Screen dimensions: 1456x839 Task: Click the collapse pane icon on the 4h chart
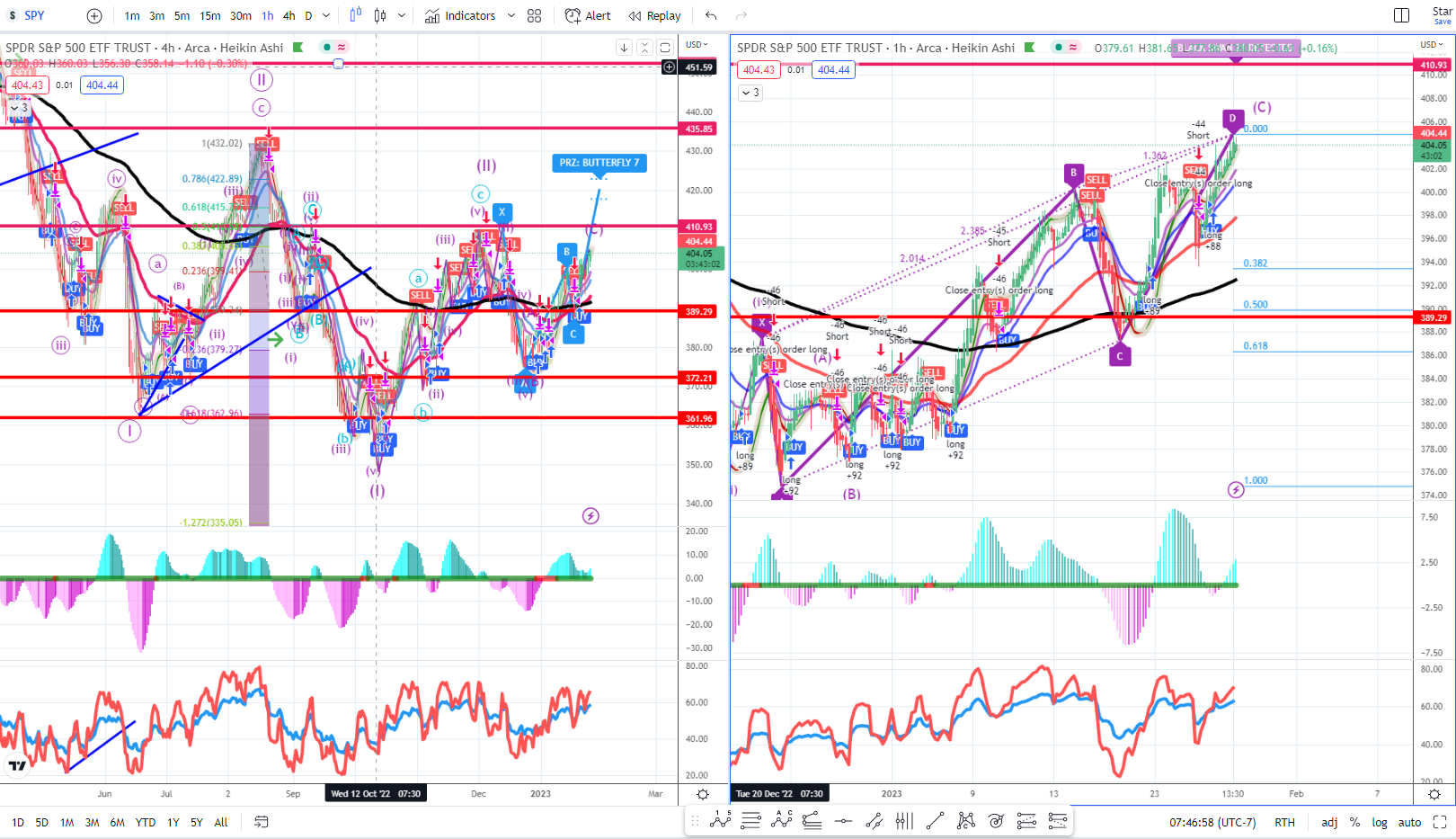click(644, 48)
